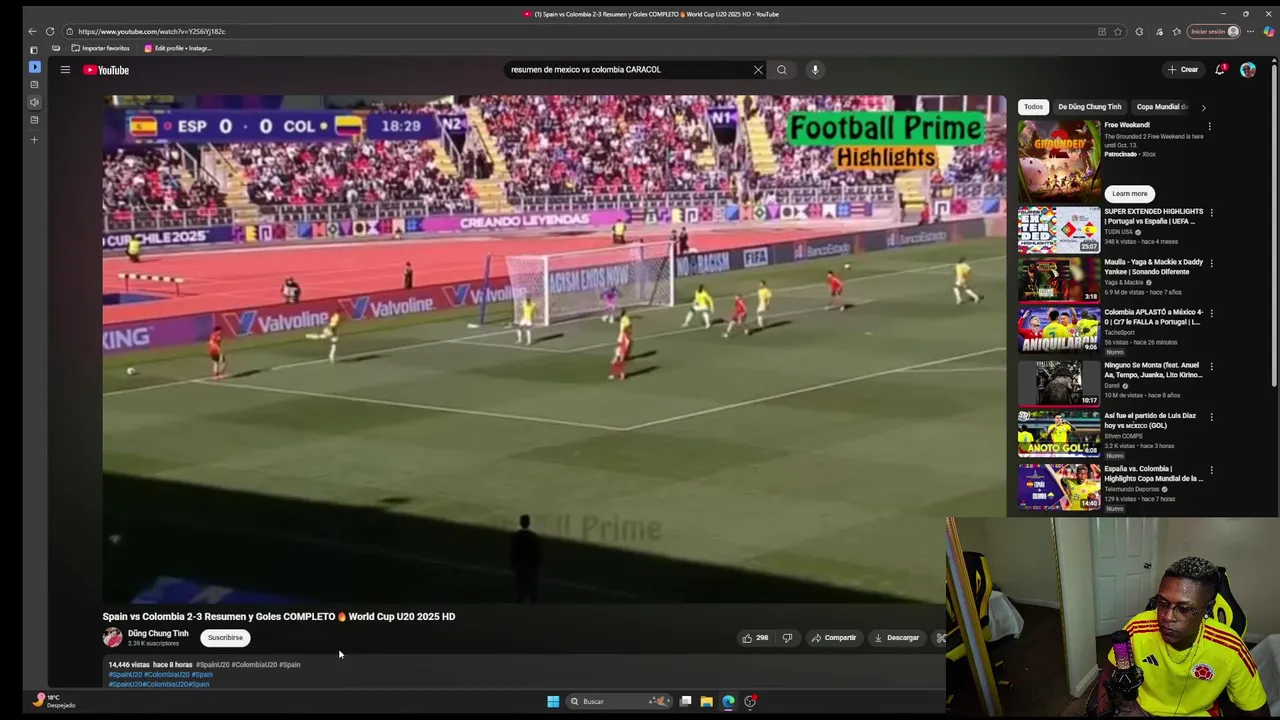
Task: Open options for Colombia APLASTÓ a México video
Action: click(1211, 314)
